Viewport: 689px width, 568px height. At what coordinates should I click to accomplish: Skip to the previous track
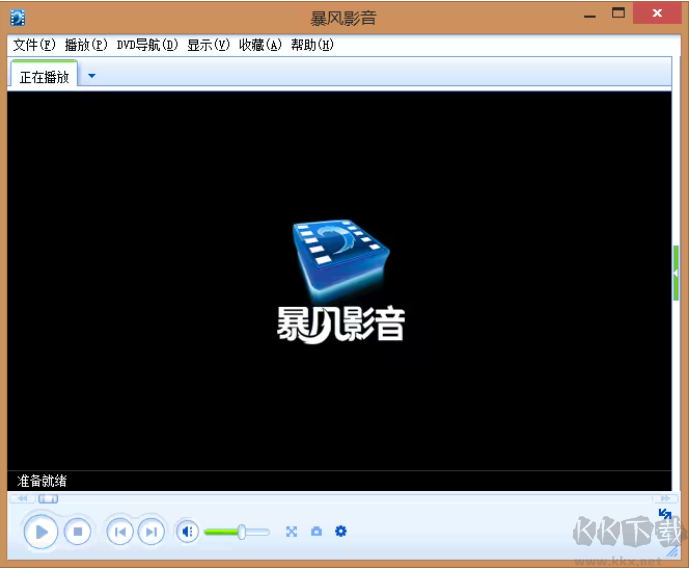click(120, 532)
